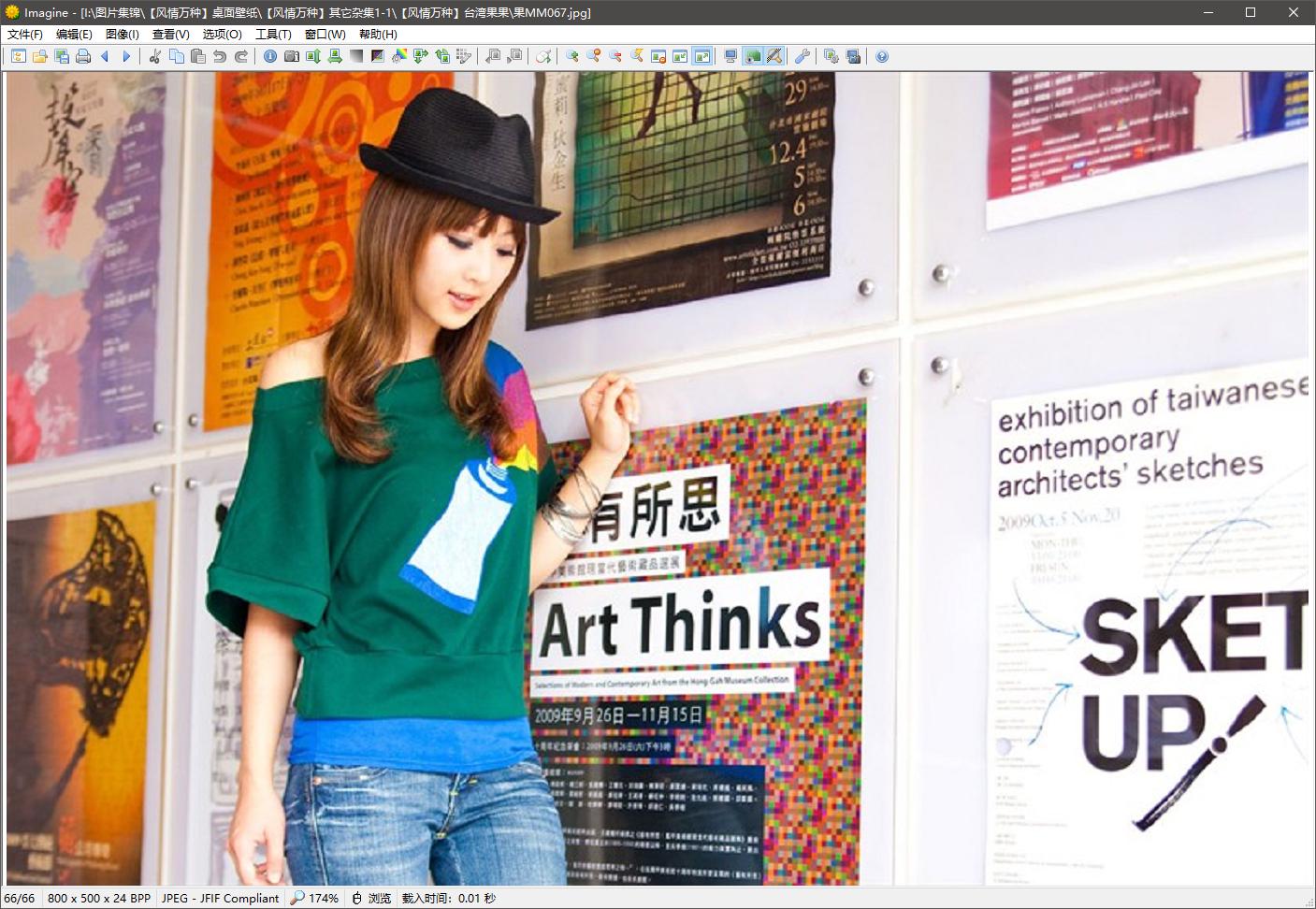Show image information with blue info icon
The image size is (1316, 909).
click(x=270, y=56)
